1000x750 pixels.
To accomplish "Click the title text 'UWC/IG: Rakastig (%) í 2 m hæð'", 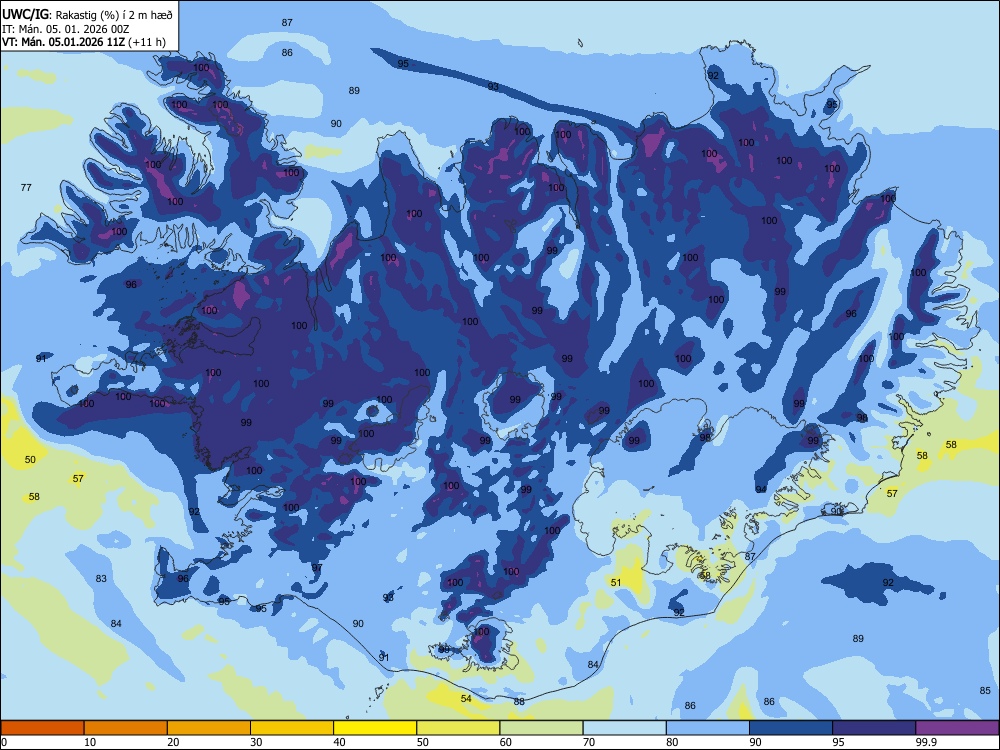I will tap(87, 15).
